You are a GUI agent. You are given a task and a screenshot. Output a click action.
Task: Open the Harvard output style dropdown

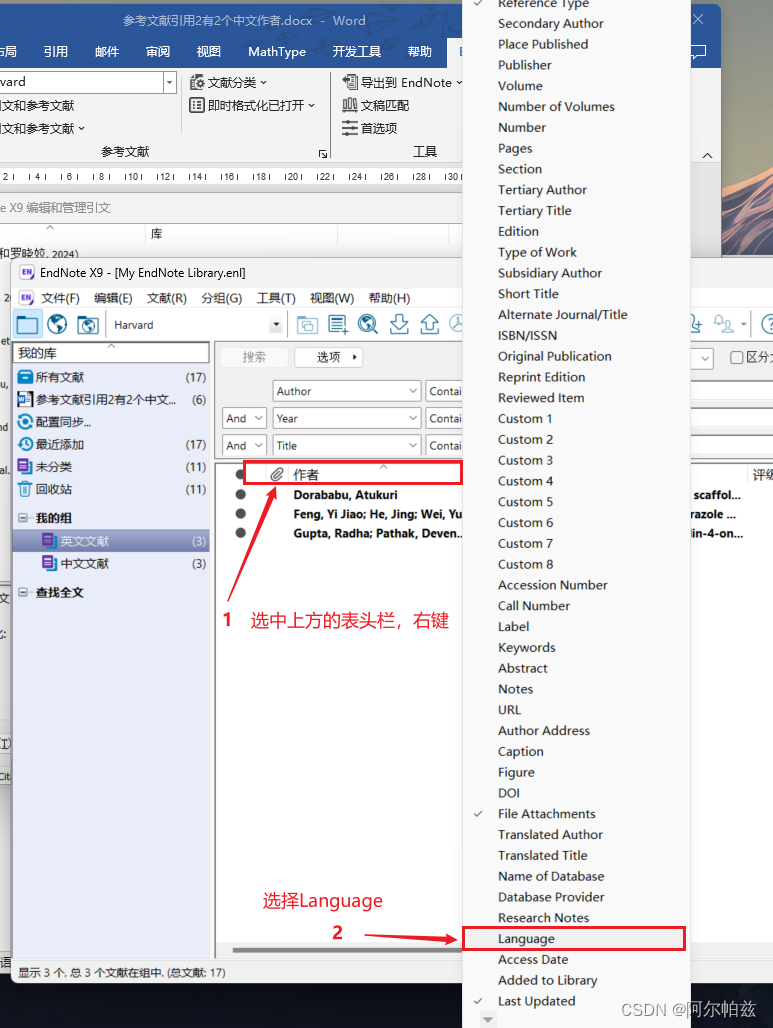coord(276,325)
